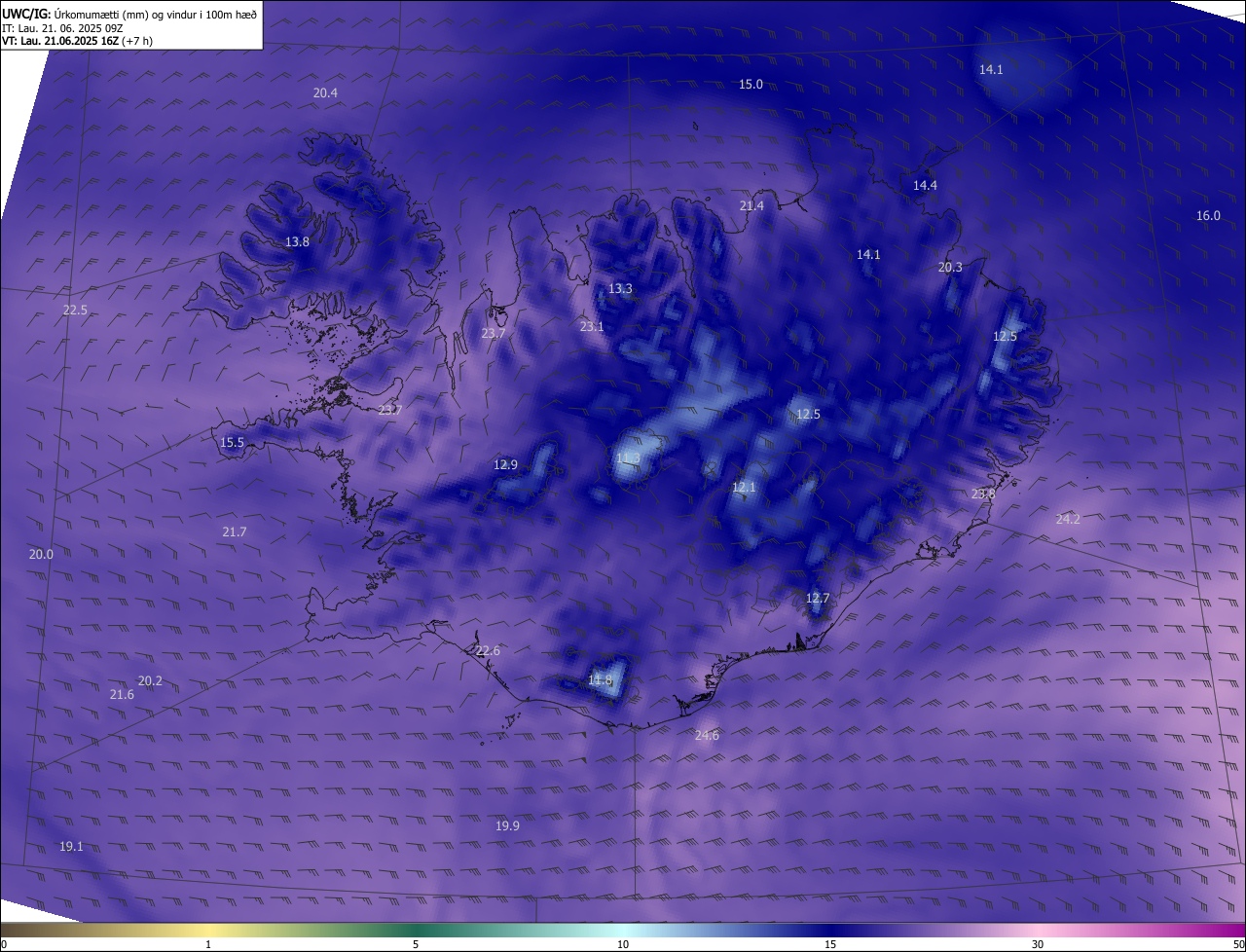Image resolution: width=1246 pixels, height=952 pixels.
Task: Click the 21.6 value label
Action: click(122, 695)
